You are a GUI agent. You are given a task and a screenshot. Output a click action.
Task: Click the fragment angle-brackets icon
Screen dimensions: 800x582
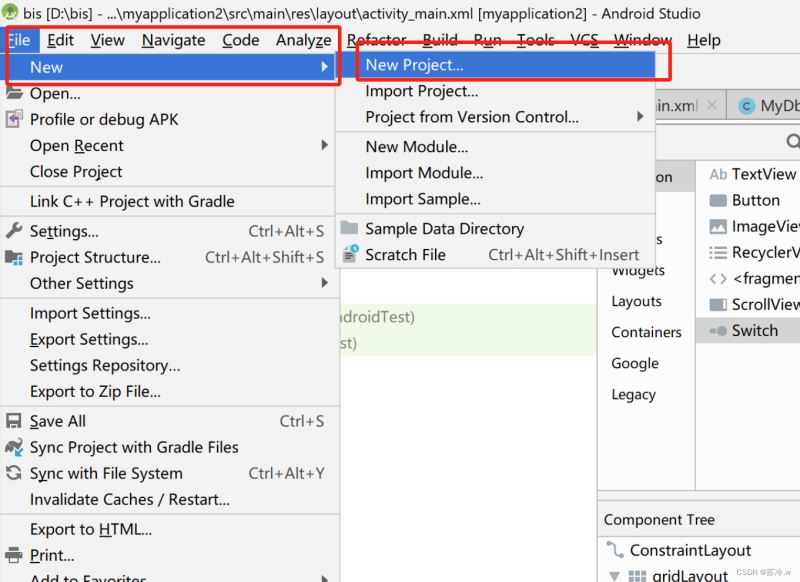(718, 279)
